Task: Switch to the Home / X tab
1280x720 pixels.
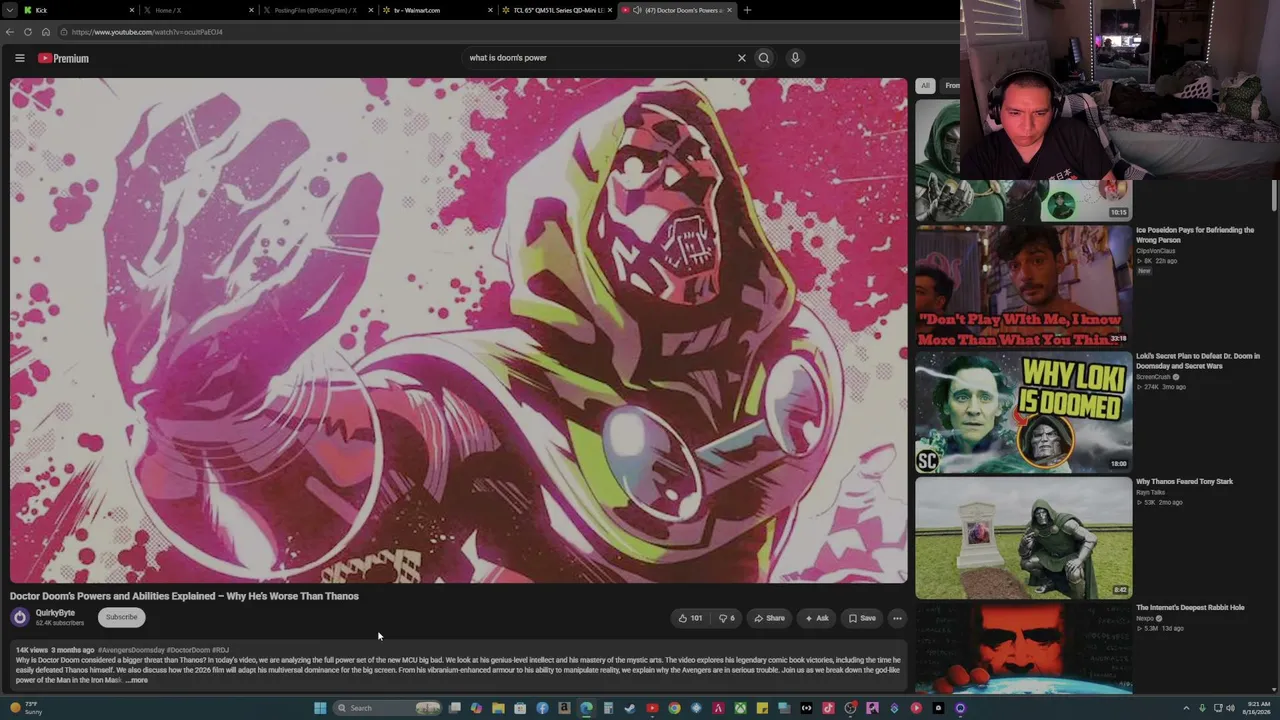Action: coord(197,10)
